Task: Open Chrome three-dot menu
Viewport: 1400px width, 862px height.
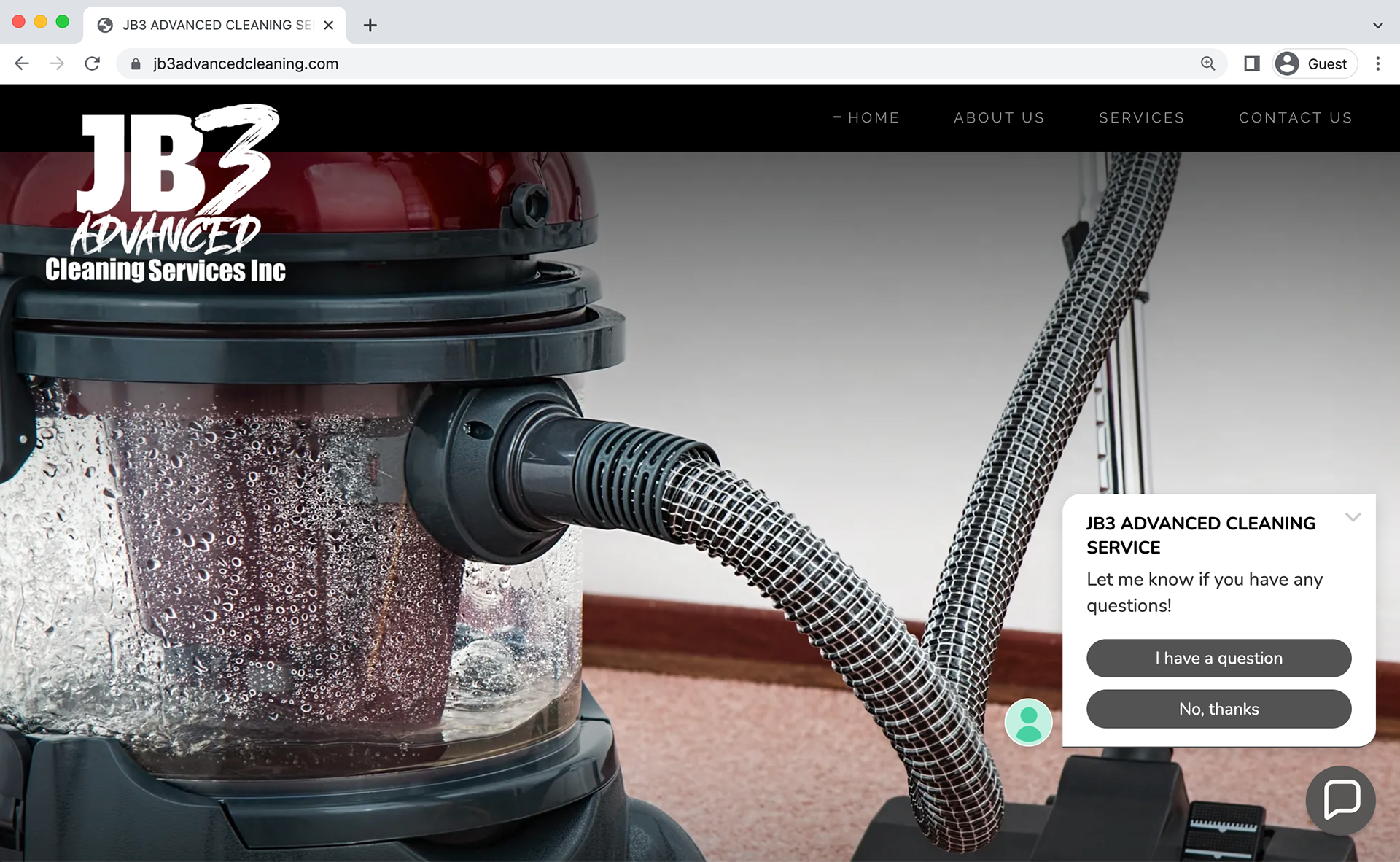Action: coord(1377,63)
